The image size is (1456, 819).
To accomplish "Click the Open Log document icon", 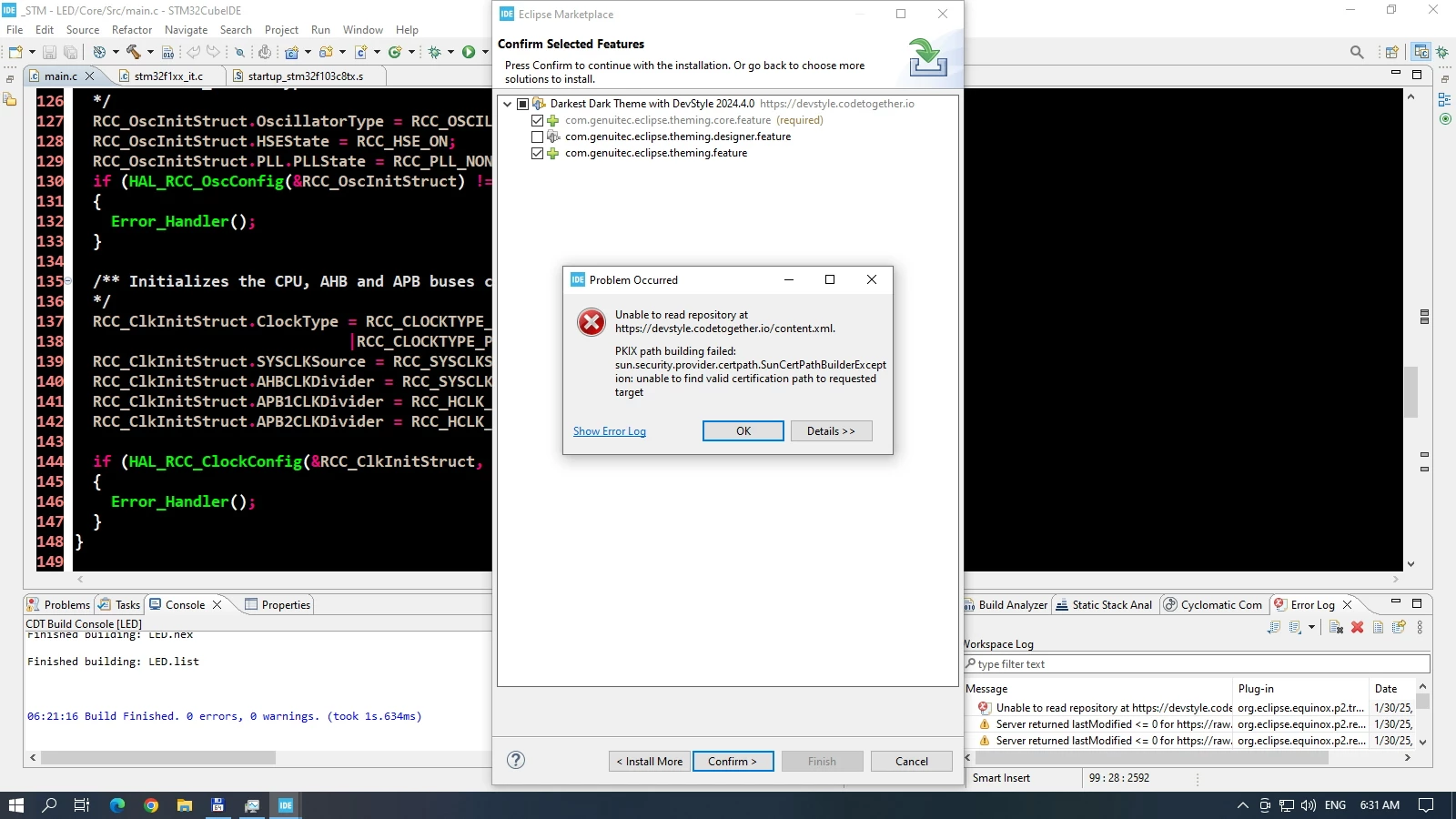I will pos(1378,627).
